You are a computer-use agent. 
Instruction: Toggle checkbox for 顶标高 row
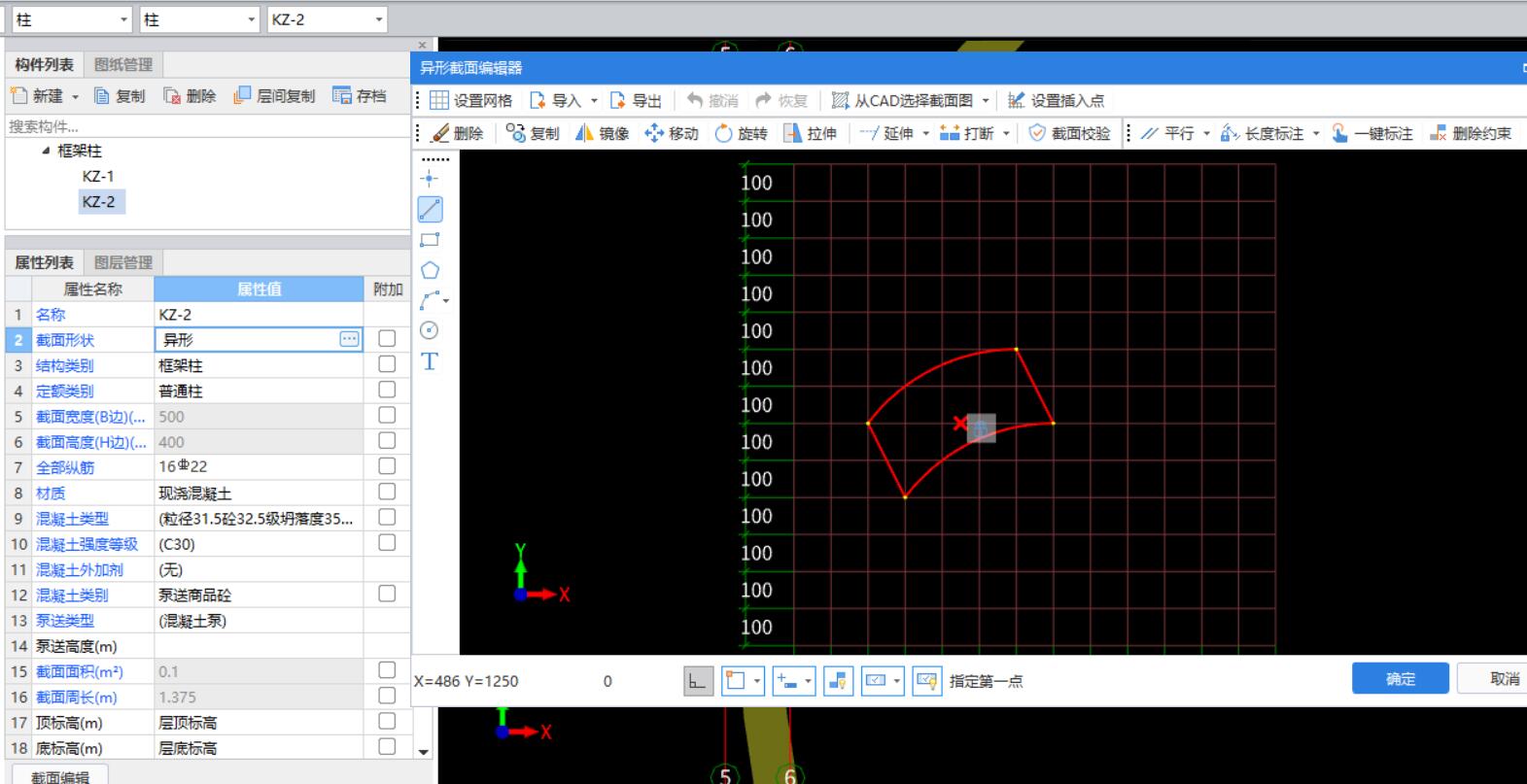387,722
